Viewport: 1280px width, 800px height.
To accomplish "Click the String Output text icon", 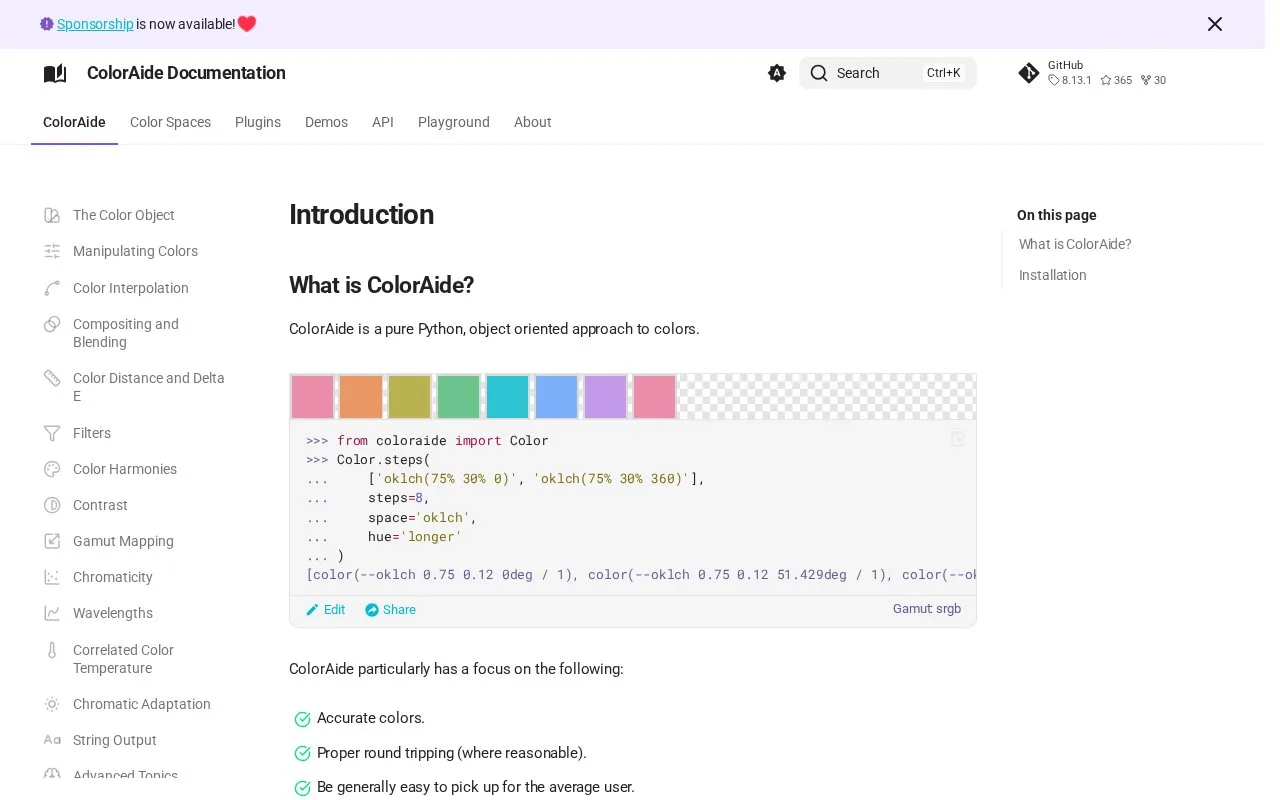I will coord(52,740).
